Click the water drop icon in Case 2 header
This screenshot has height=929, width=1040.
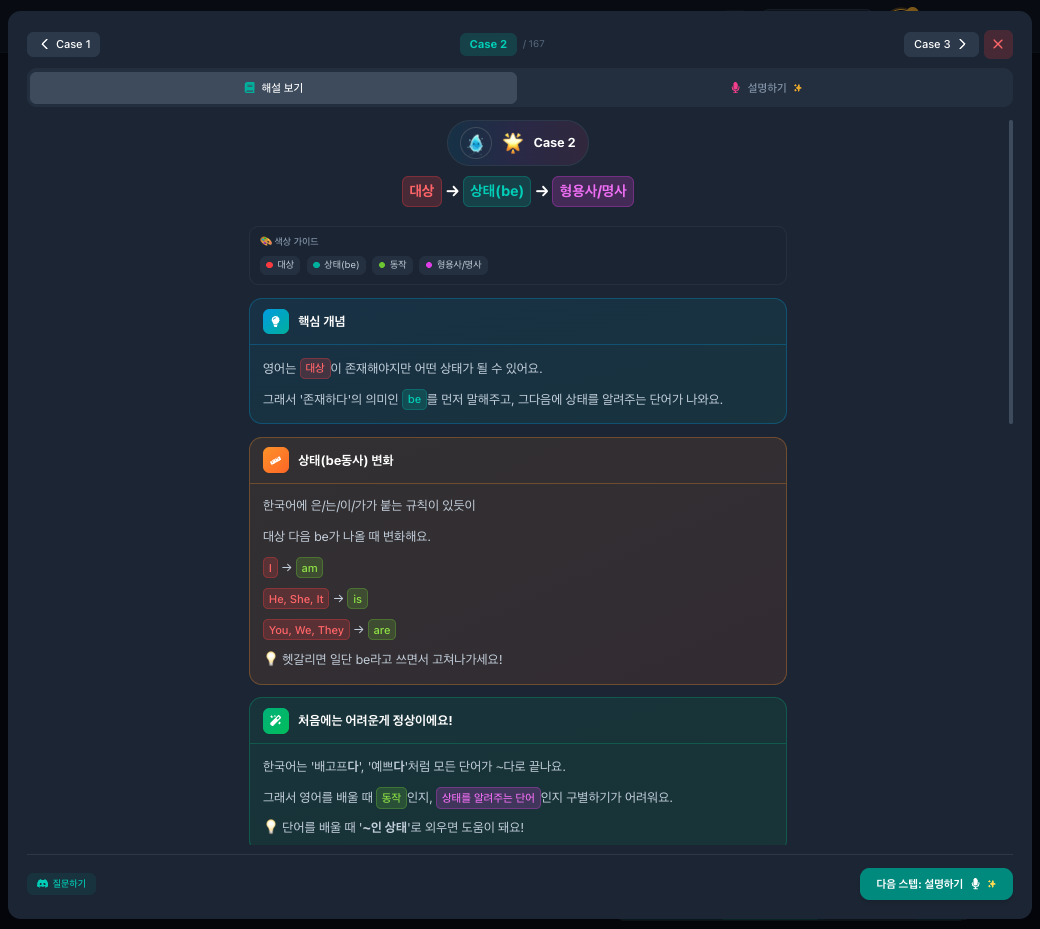click(476, 143)
